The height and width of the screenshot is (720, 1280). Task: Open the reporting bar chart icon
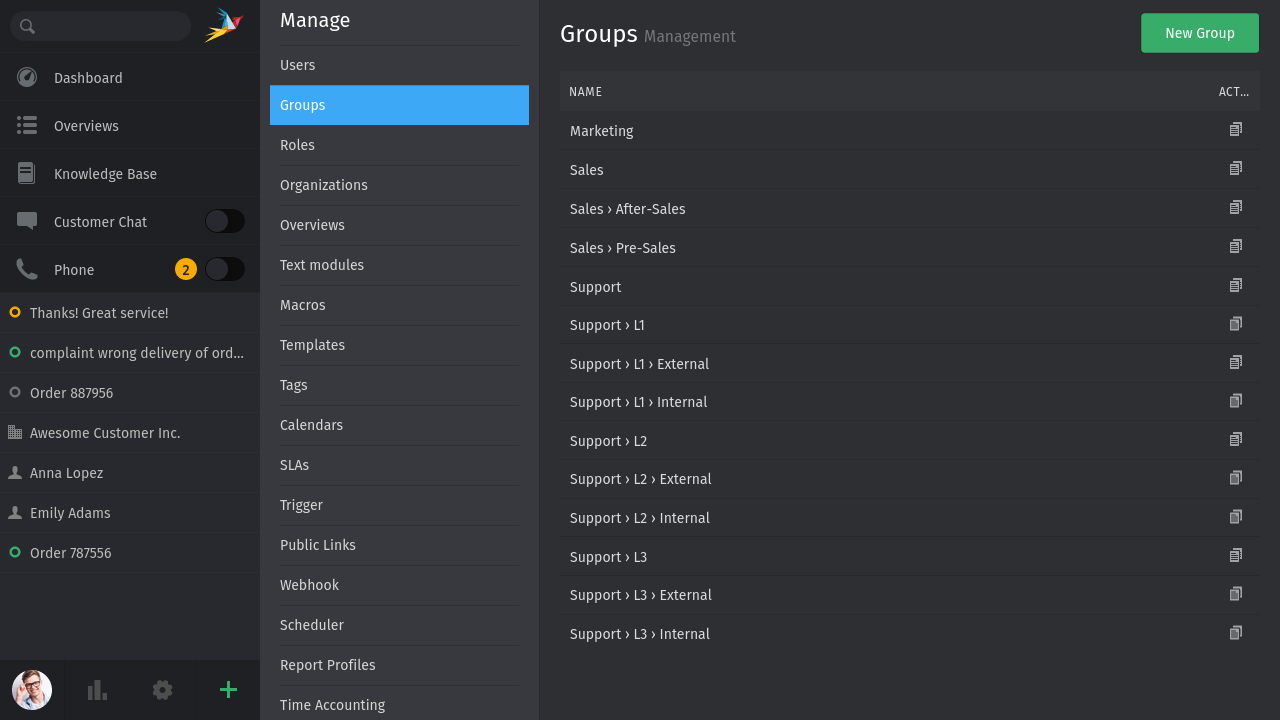point(96,689)
